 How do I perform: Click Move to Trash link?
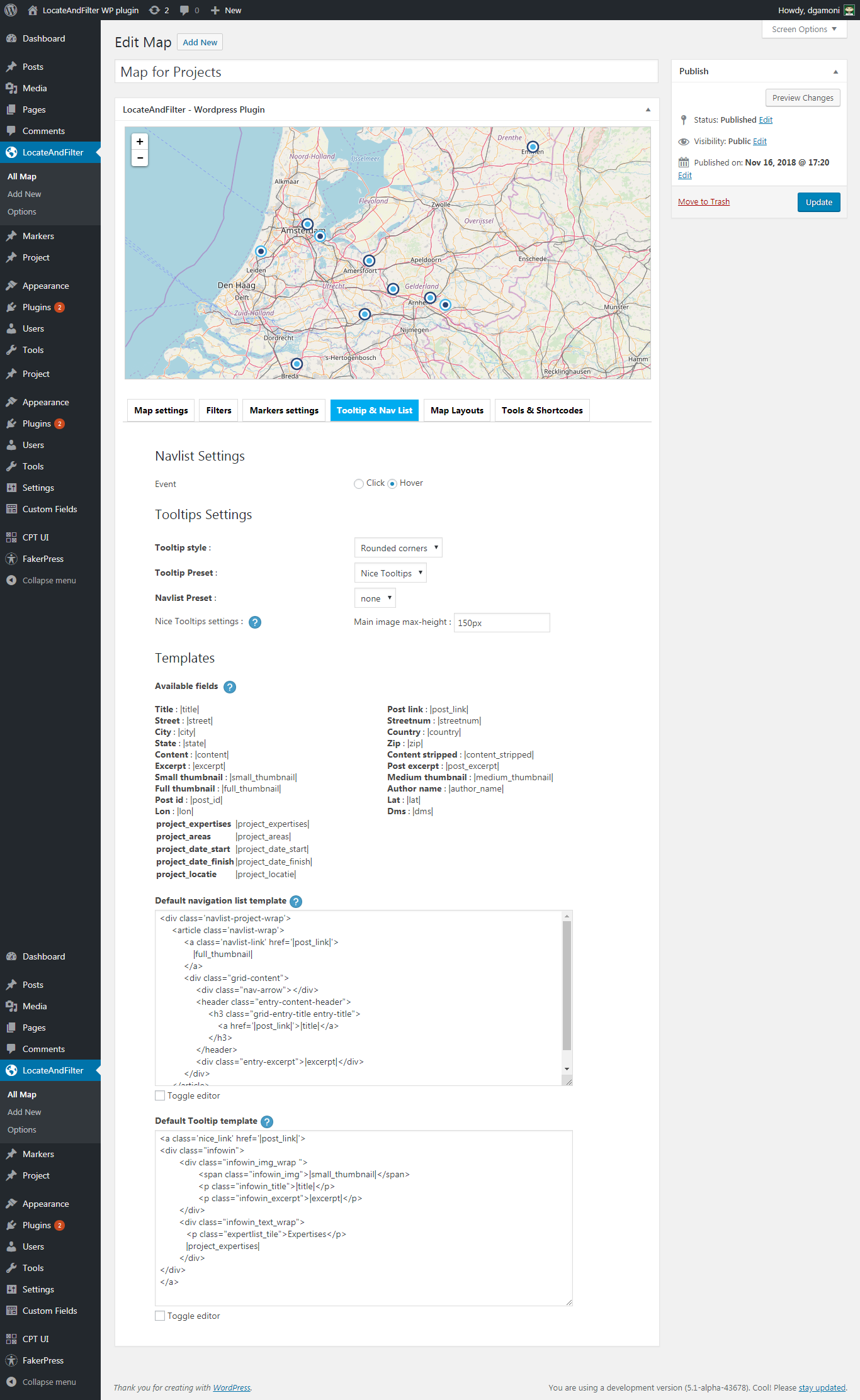tap(703, 202)
